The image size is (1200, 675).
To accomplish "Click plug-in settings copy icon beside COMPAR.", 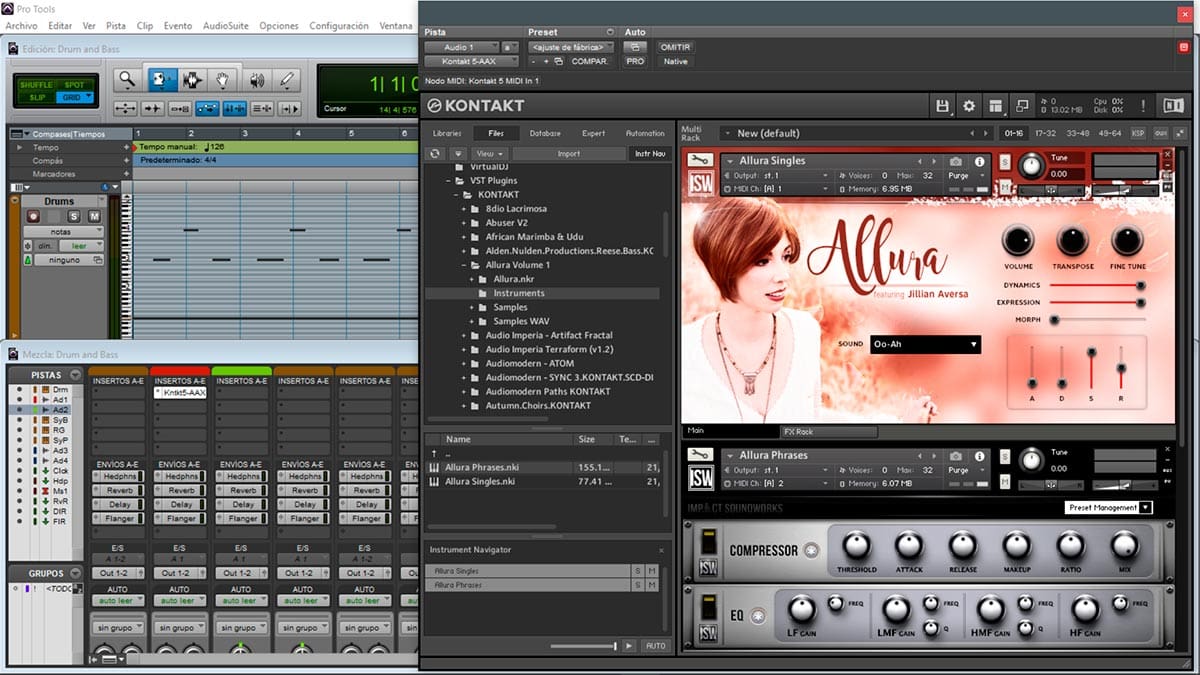I will click(x=557, y=61).
